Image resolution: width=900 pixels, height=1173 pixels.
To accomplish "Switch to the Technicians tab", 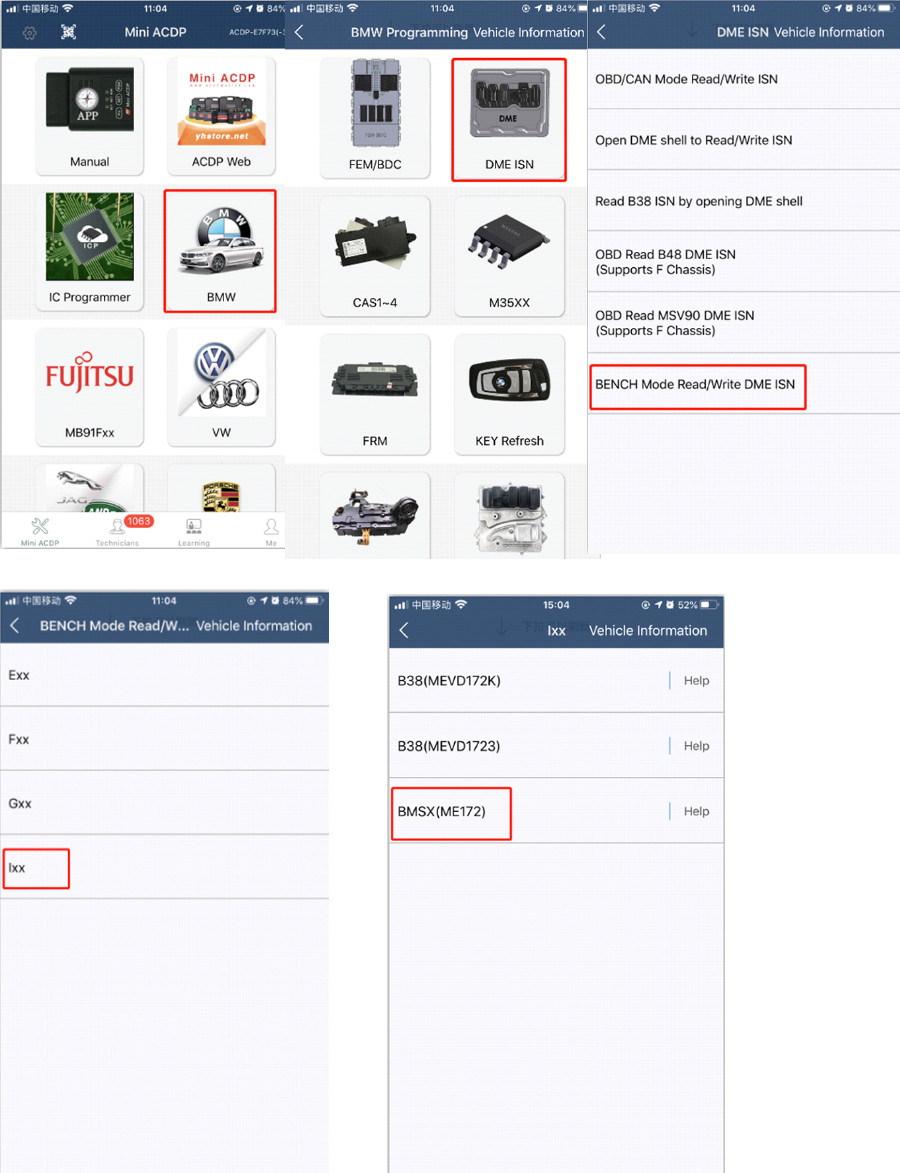I will click(117, 531).
